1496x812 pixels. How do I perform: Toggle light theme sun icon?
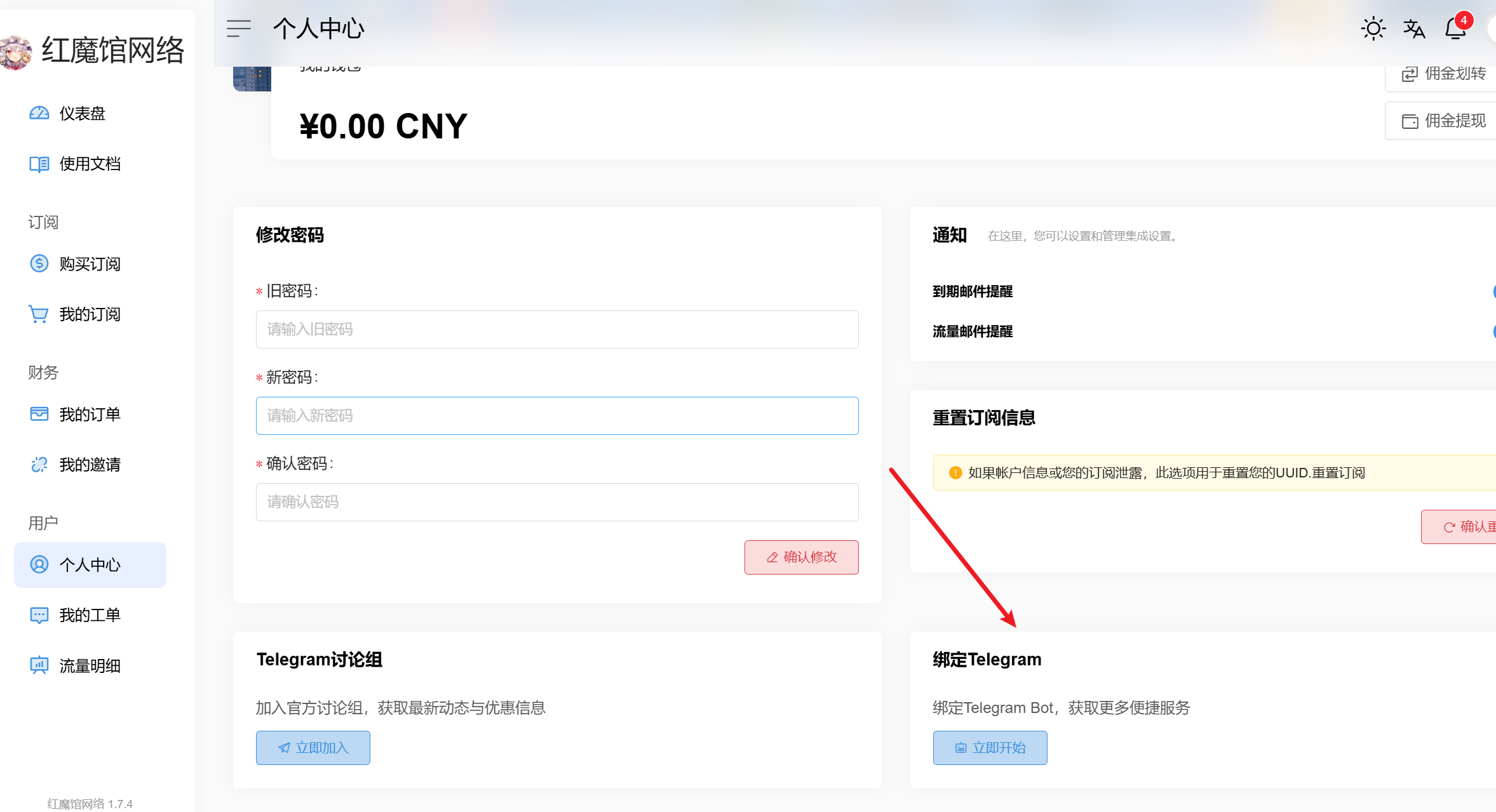1373,29
